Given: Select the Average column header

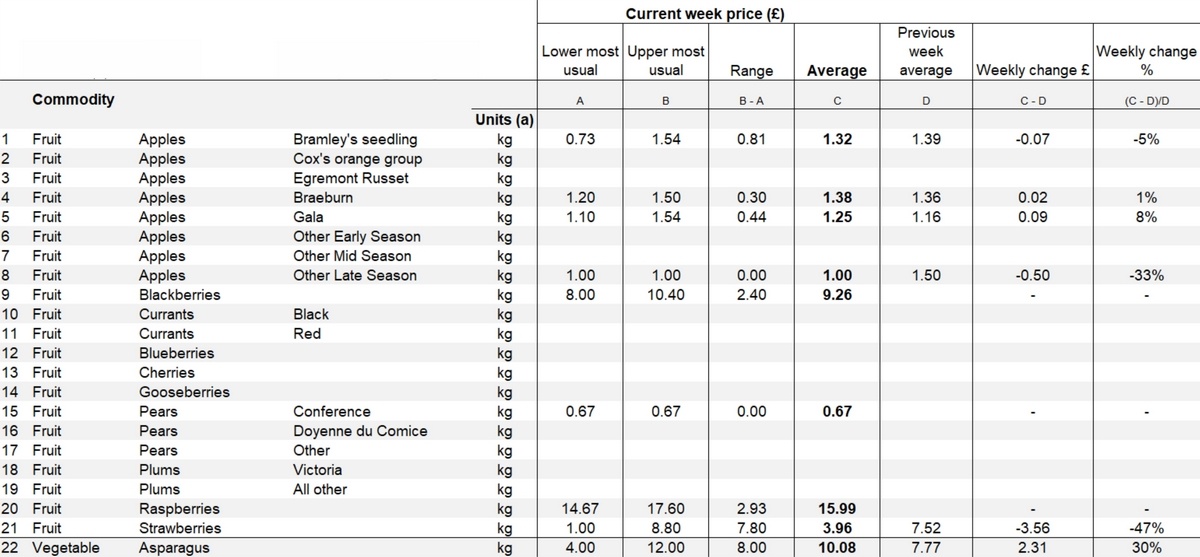Looking at the screenshot, I should [x=837, y=71].
